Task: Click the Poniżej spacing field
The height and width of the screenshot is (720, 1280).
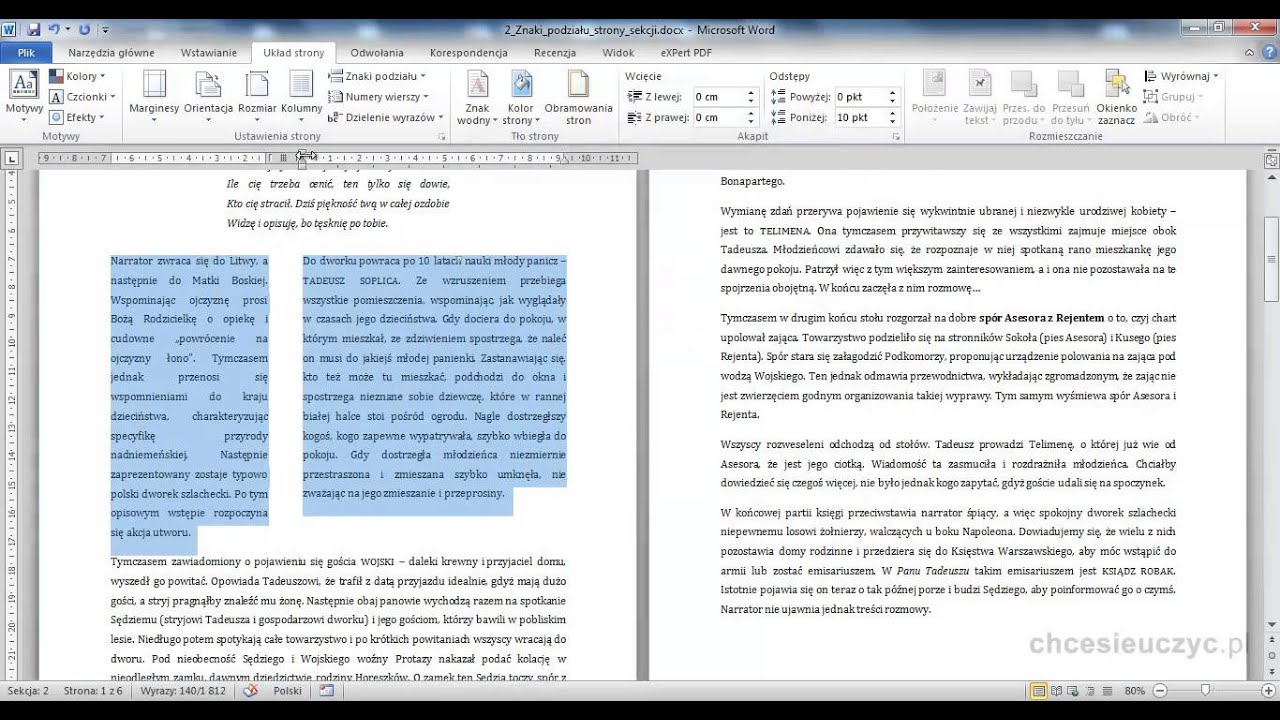Action: (860, 117)
